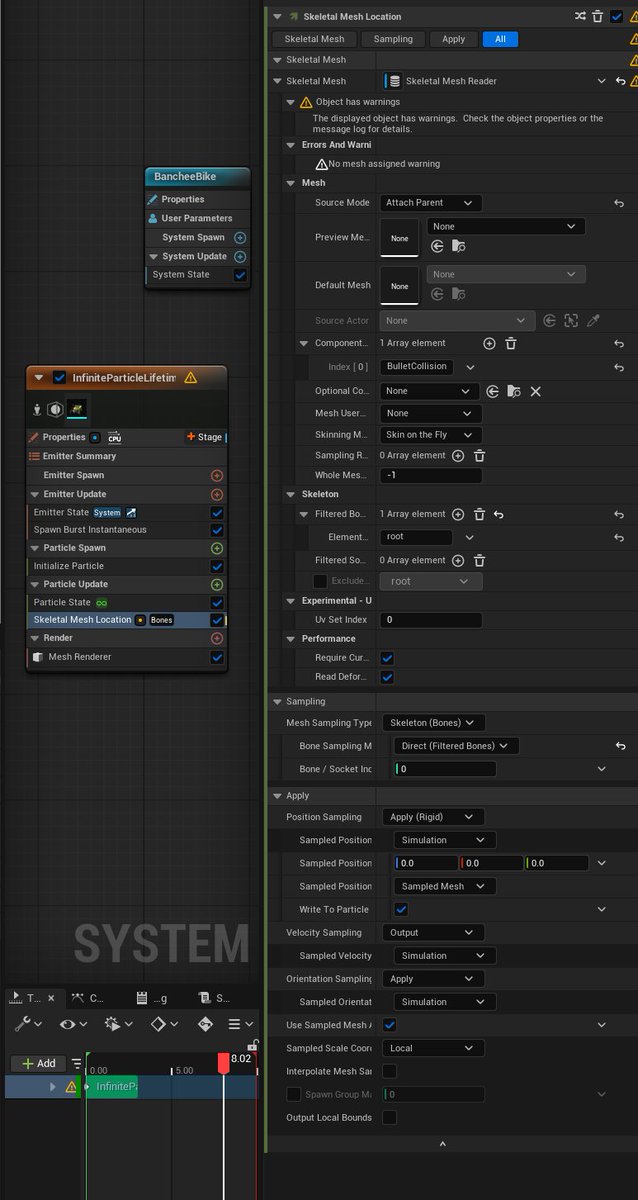
Task: Reset Skeletal Mesh Reader to default with arrow
Action: pyautogui.click(x=620, y=81)
